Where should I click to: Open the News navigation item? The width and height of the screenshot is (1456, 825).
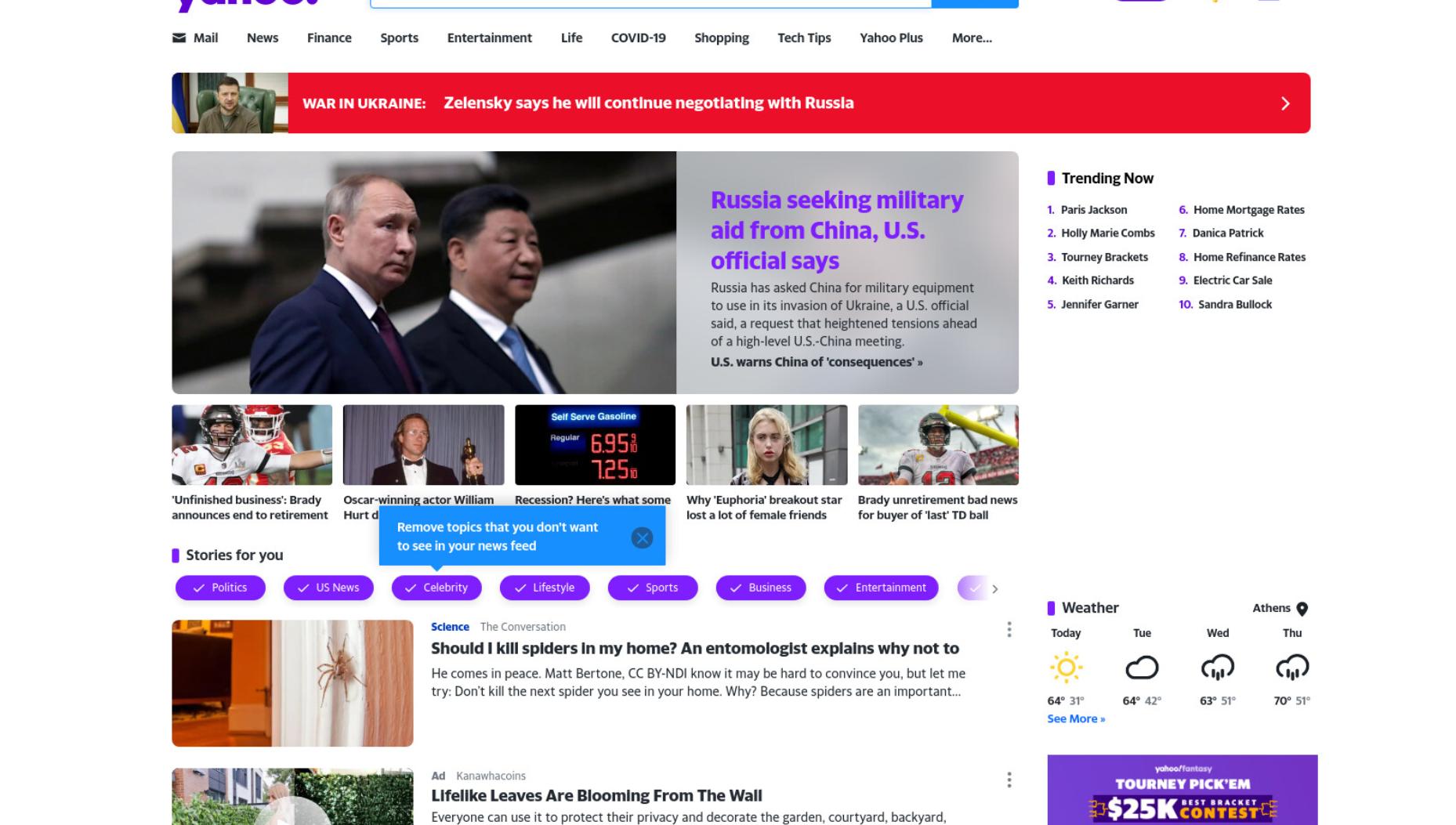(263, 38)
